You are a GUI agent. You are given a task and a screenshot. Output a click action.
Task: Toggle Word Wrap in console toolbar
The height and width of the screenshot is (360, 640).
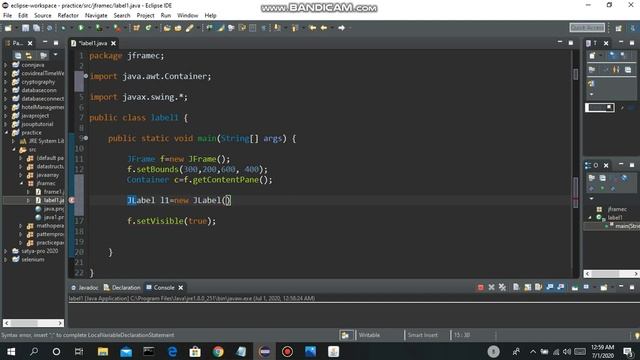coord(538,287)
